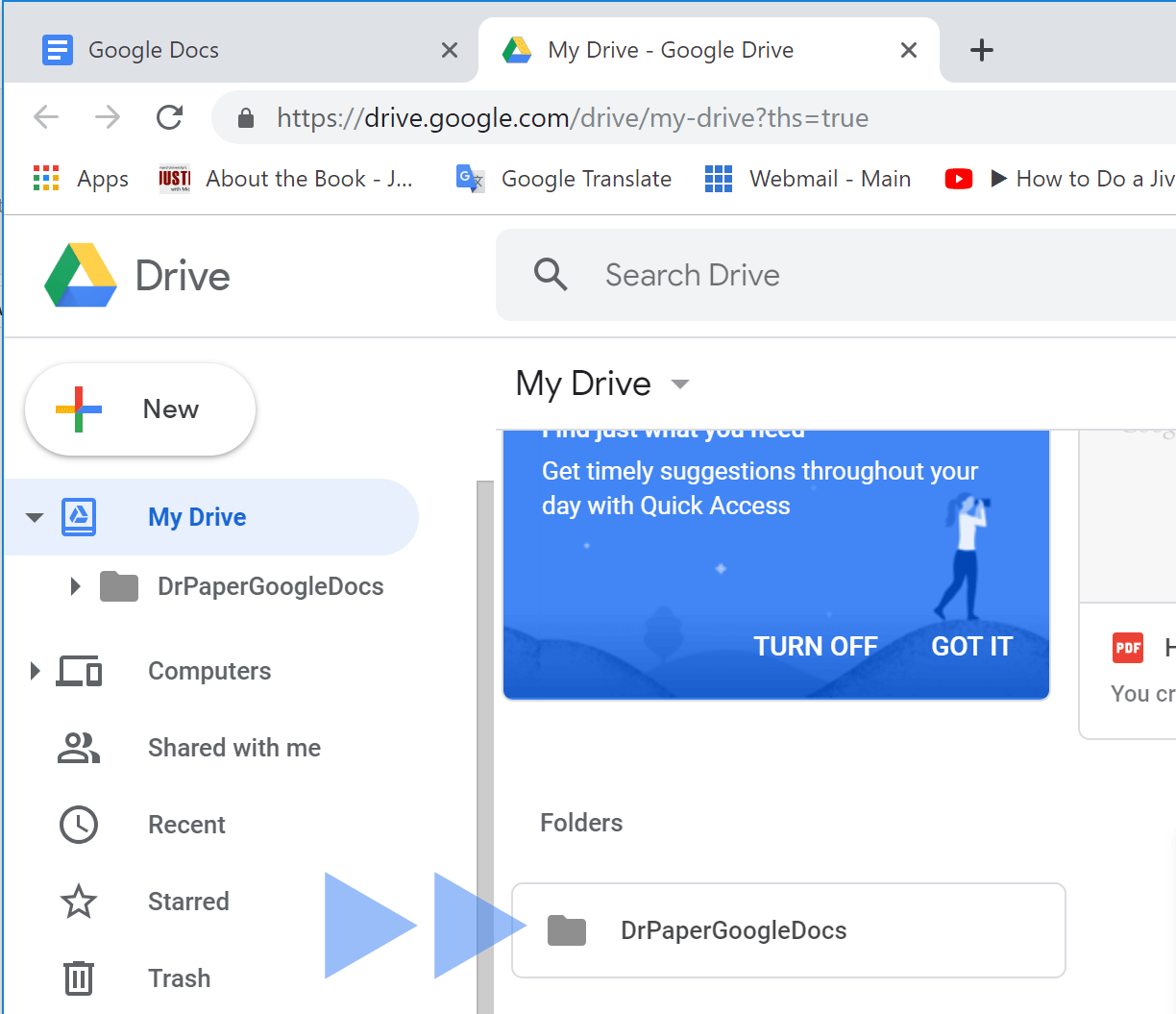Open Recent using the clock icon

coord(78,825)
